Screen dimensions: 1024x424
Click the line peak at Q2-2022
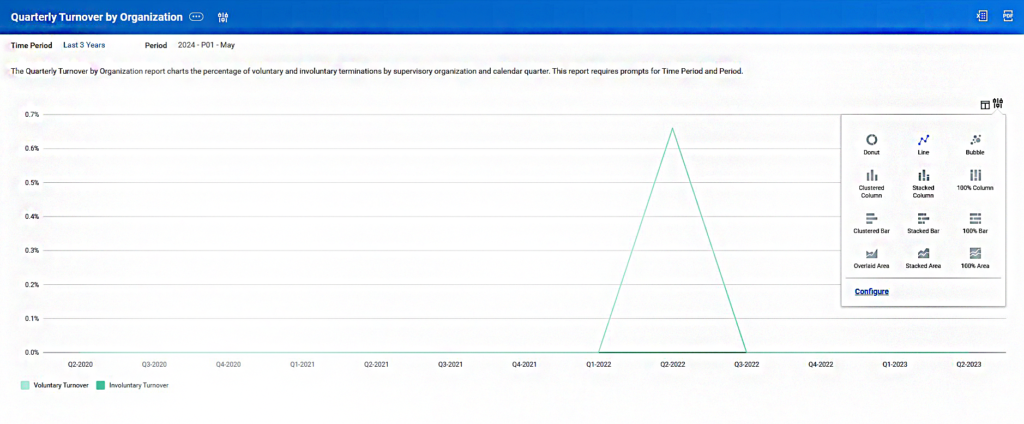click(x=673, y=128)
